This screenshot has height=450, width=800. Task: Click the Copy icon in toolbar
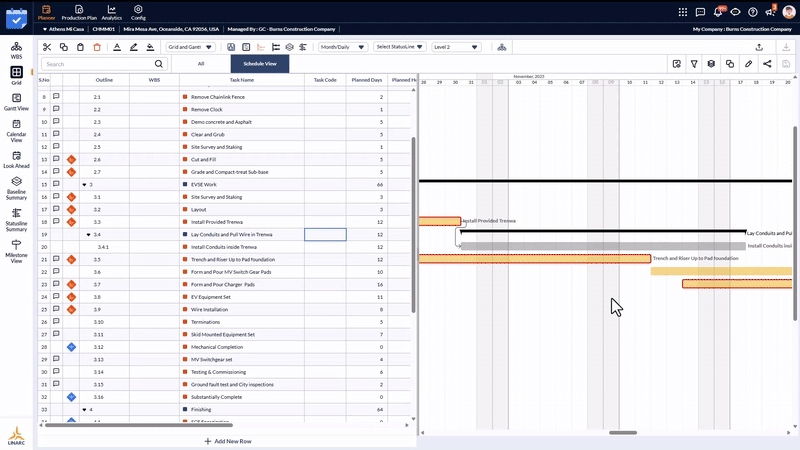pyautogui.click(x=64, y=47)
